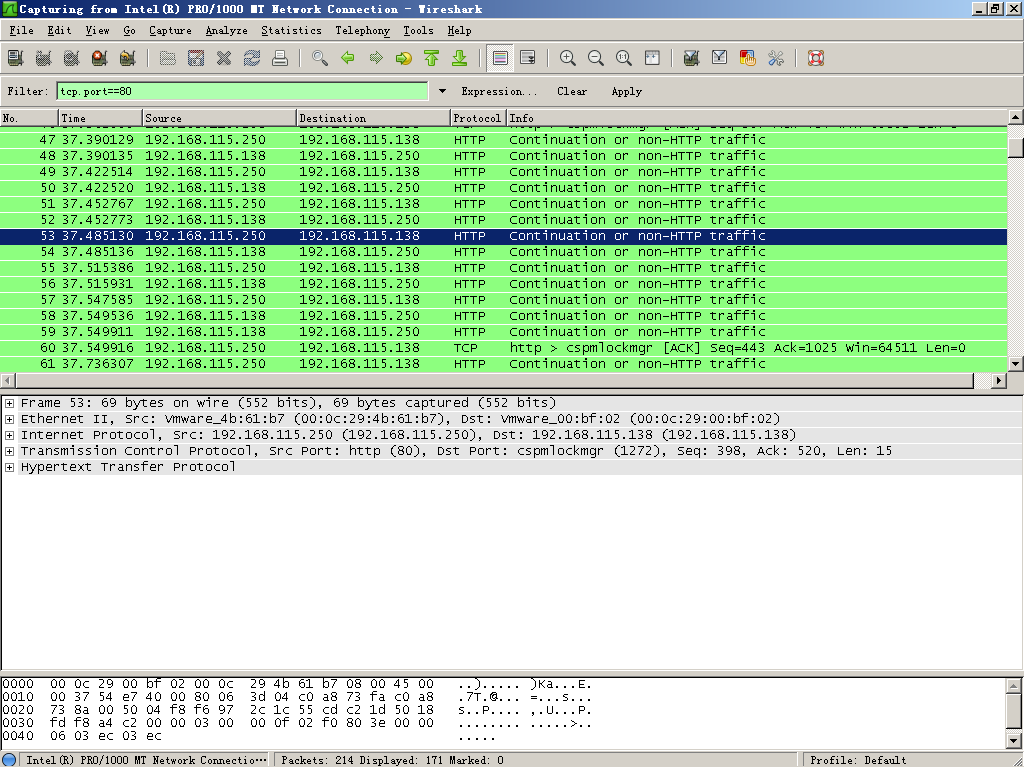Open the Edit menu
Viewport: 1024px width, 768px height.
pyautogui.click(x=59, y=31)
